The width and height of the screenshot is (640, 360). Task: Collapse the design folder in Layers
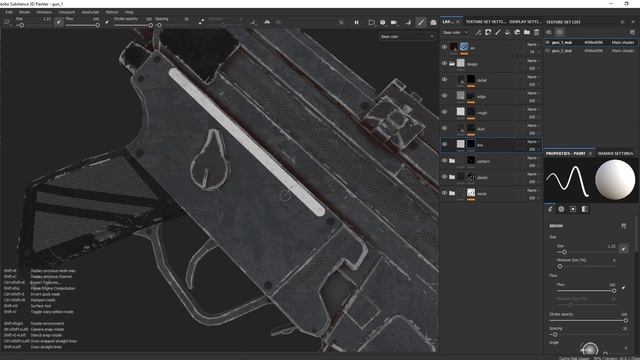[452, 64]
